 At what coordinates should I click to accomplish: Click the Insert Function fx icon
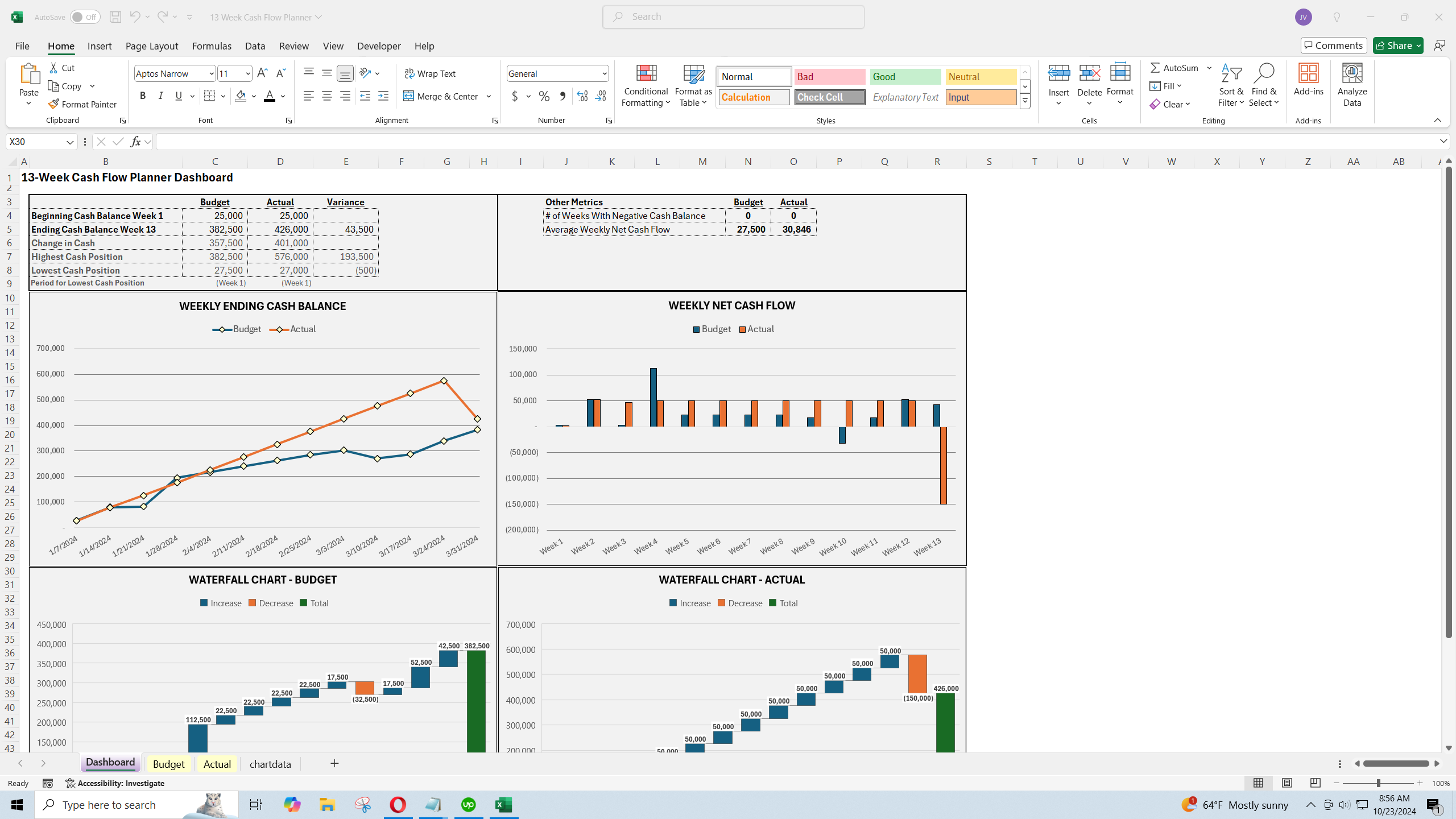(135, 142)
